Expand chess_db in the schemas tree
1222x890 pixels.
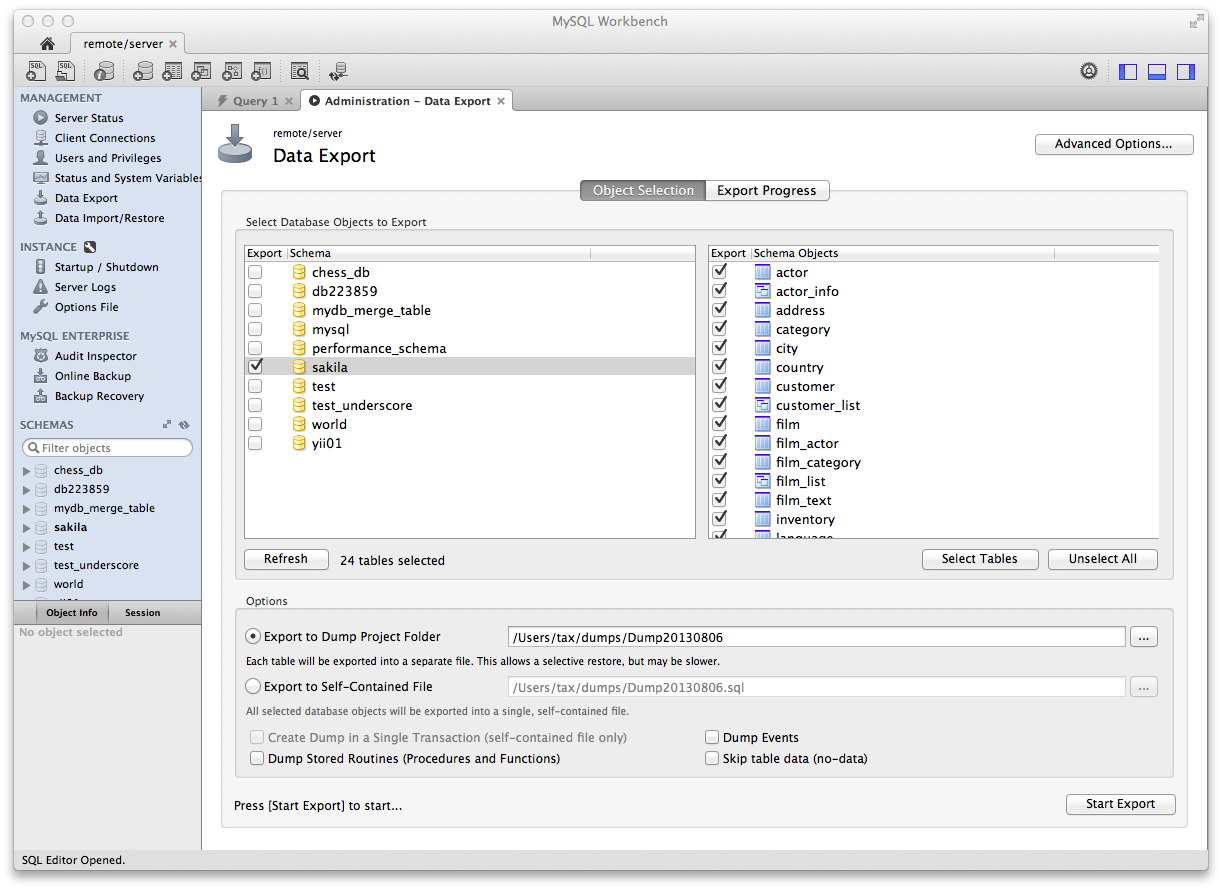coord(26,470)
